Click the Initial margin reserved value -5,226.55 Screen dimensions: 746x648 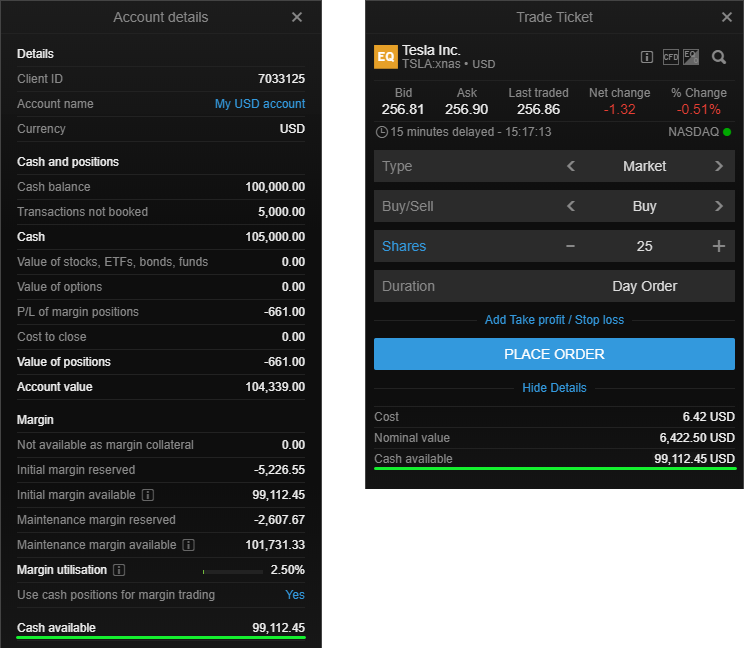(279, 470)
